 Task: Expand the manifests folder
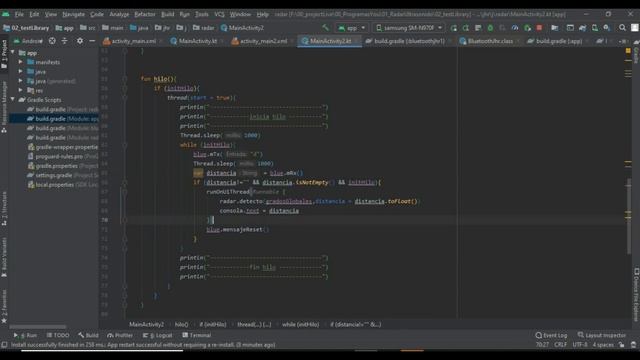pos(20,62)
